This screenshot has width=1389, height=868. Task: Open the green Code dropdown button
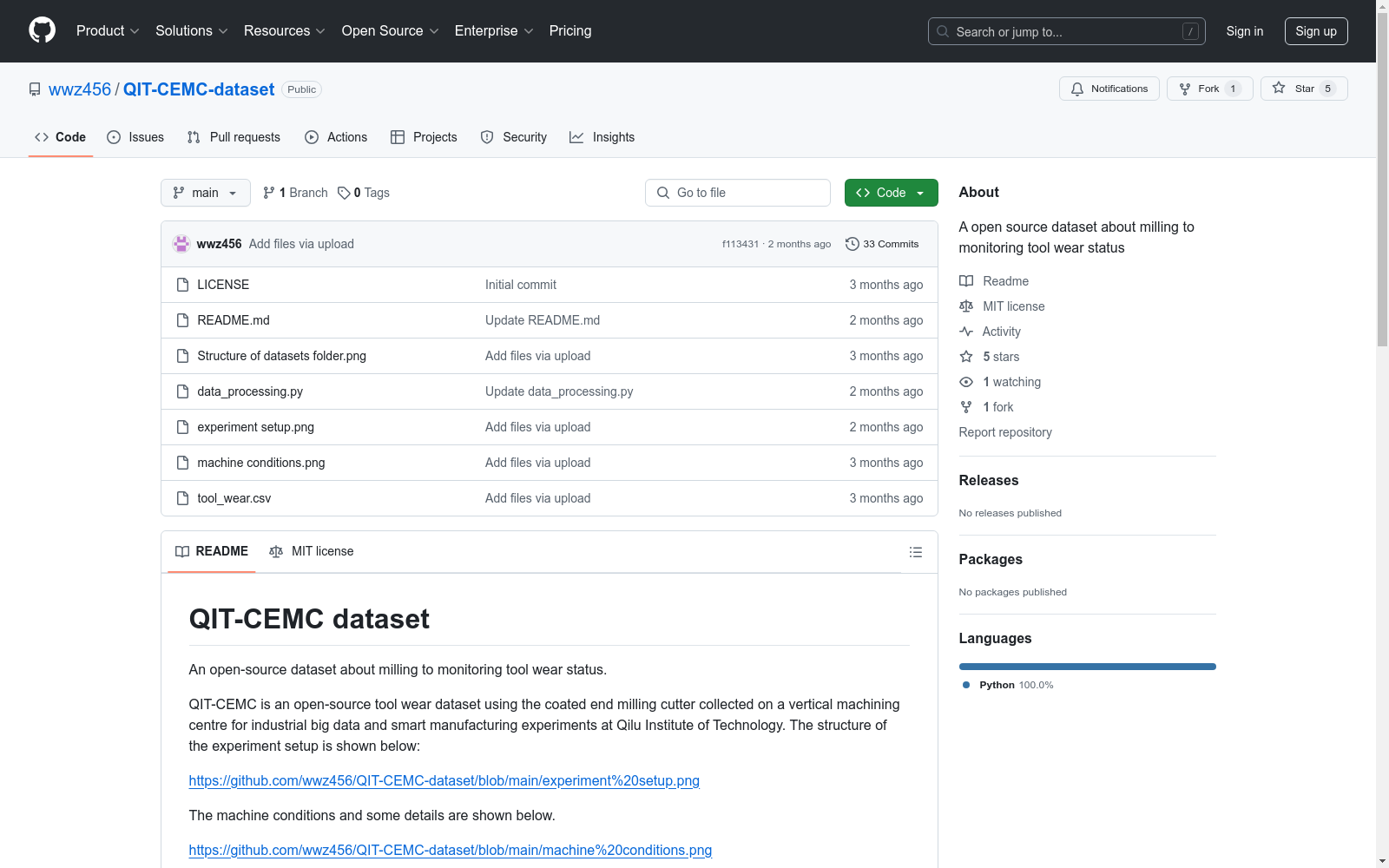(x=891, y=193)
